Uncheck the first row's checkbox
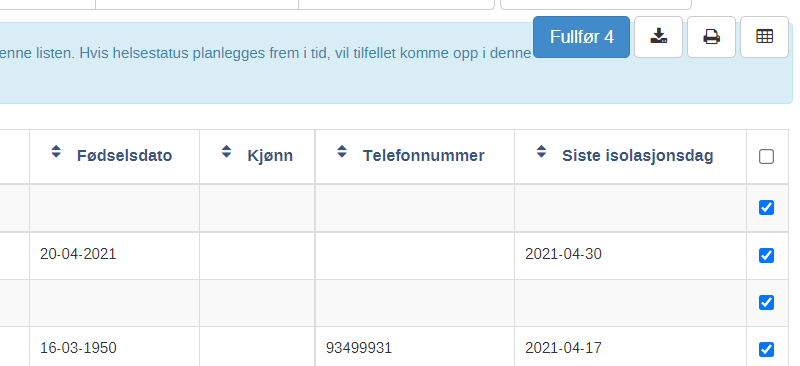The height and width of the screenshot is (366, 800). tap(766, 208)
